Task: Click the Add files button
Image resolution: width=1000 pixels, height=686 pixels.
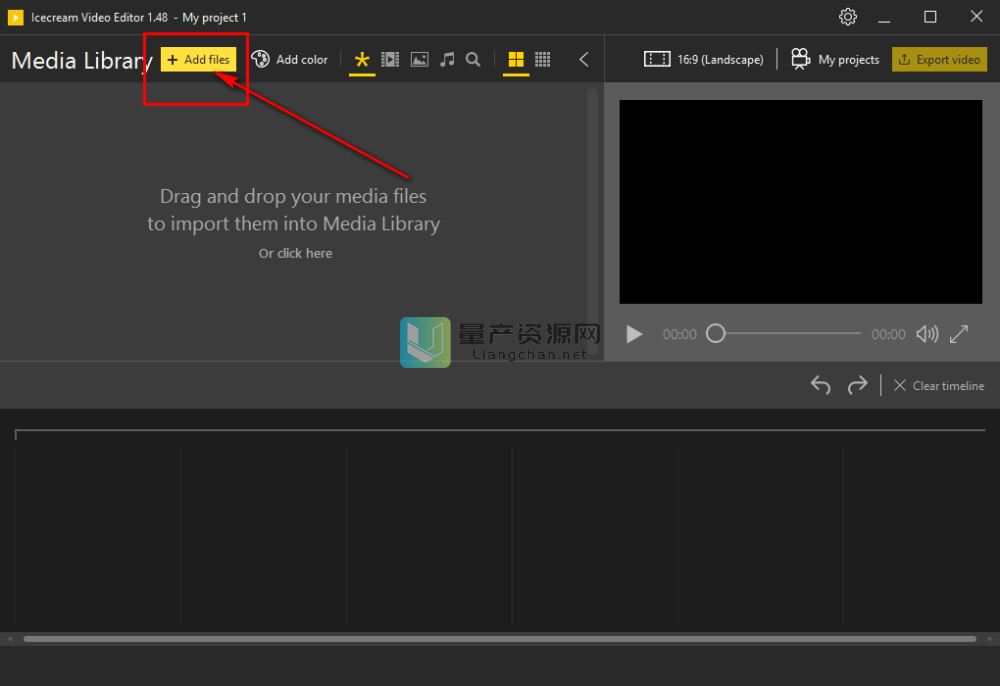Action: [x=198, y=59]
